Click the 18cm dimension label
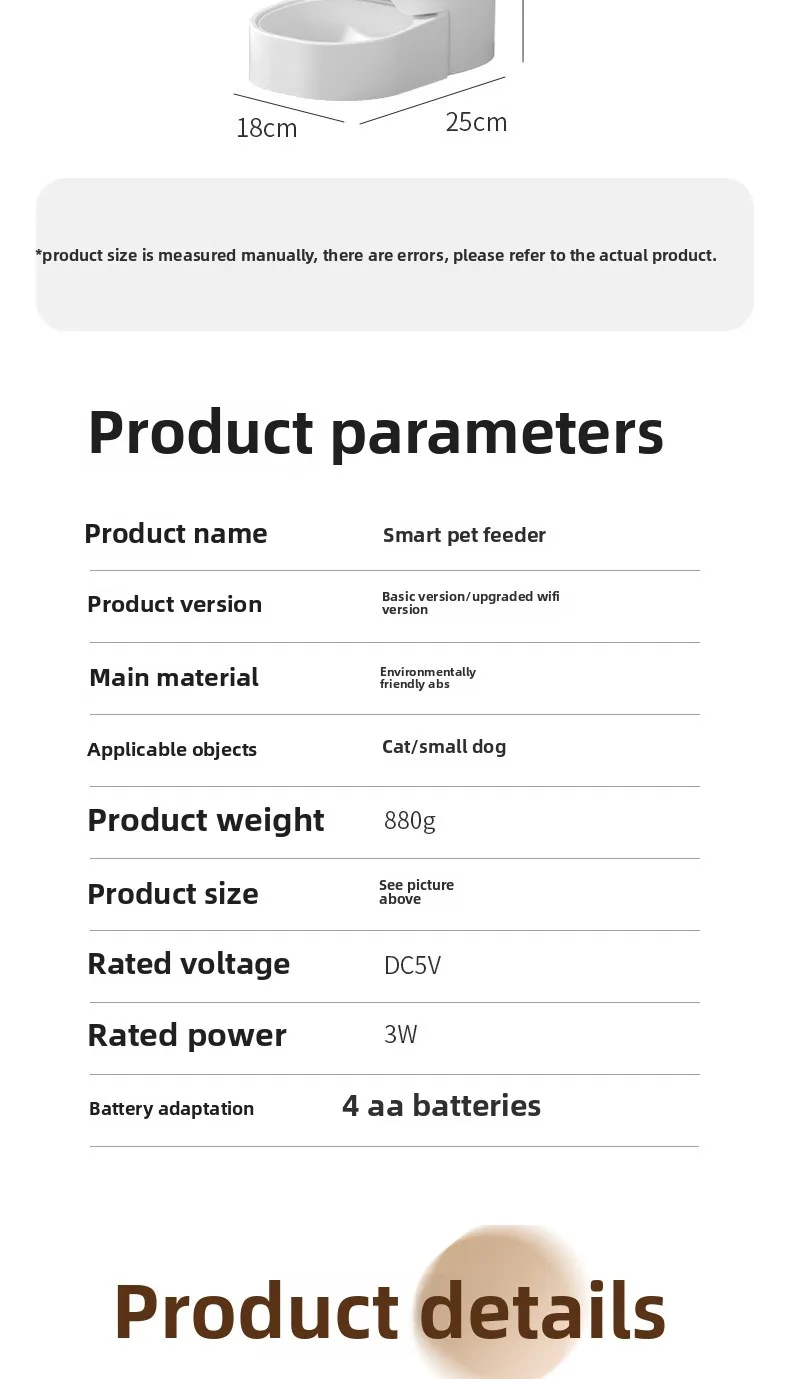The width and height of the screenshot is (790, 1379). pyautogui.click(x=267, y=129)
